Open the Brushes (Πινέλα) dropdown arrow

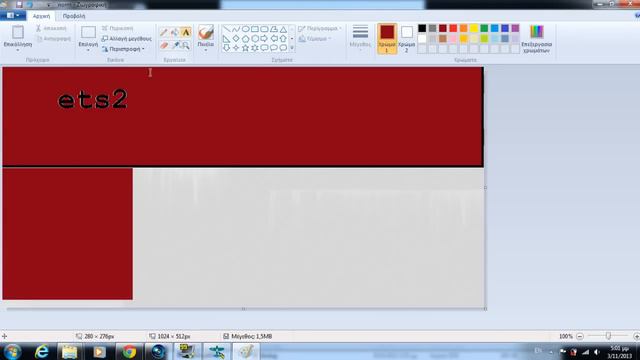tap(206, 50)
